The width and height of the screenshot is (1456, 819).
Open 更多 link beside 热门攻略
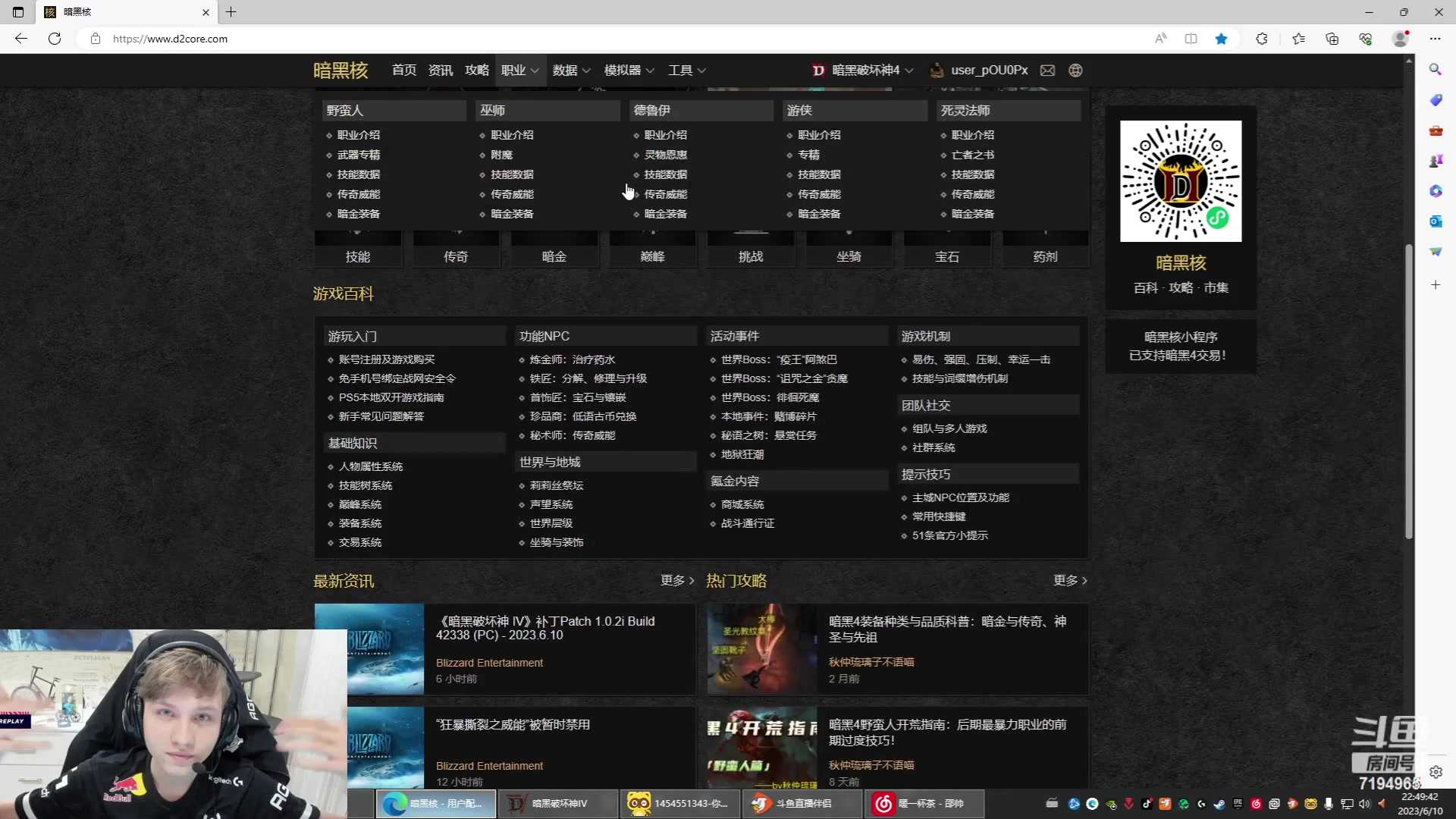[1070, 580]
